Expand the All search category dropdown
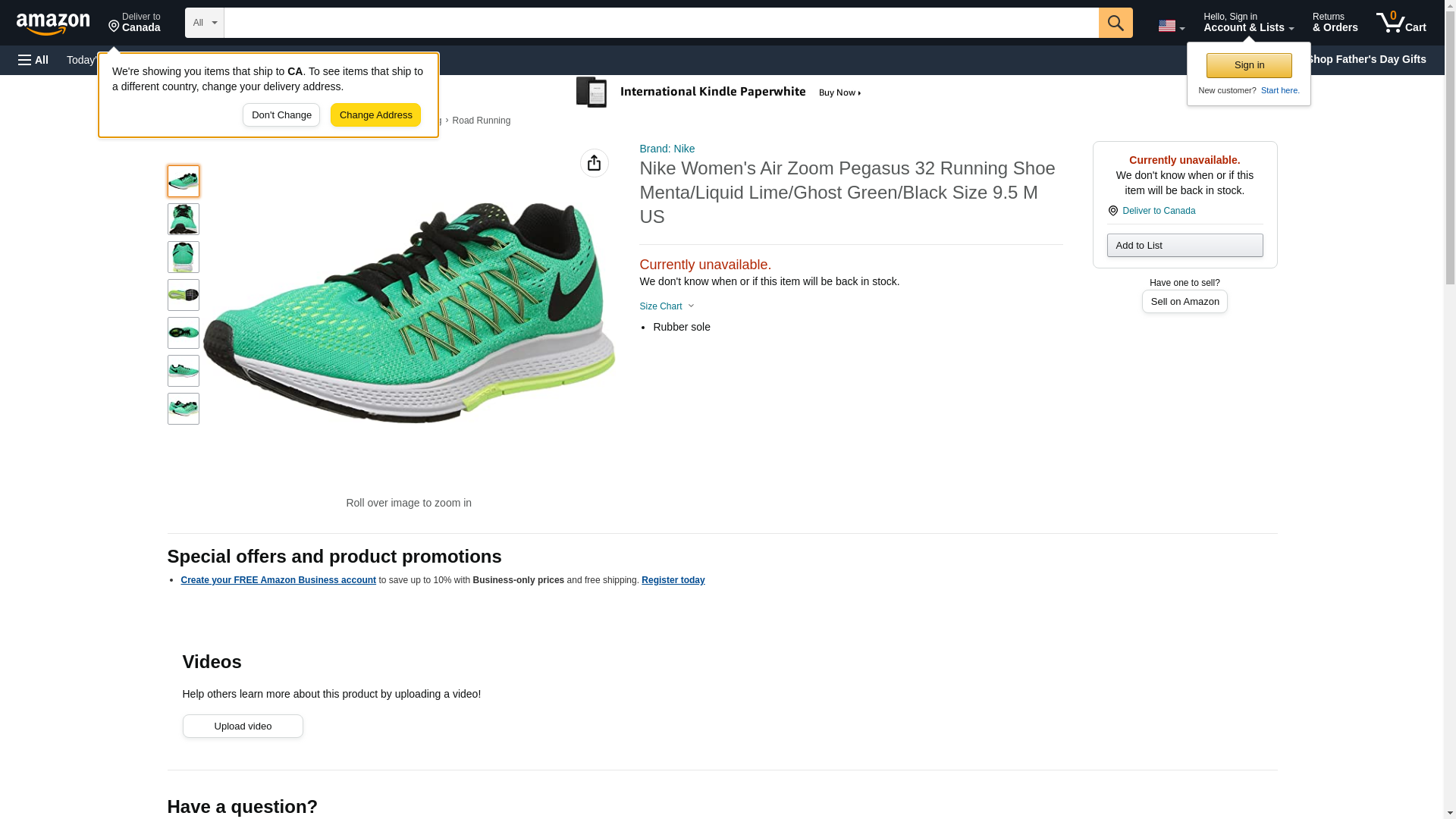The width and height of the screenshot is (1456, 819). (x=204, y=23)
